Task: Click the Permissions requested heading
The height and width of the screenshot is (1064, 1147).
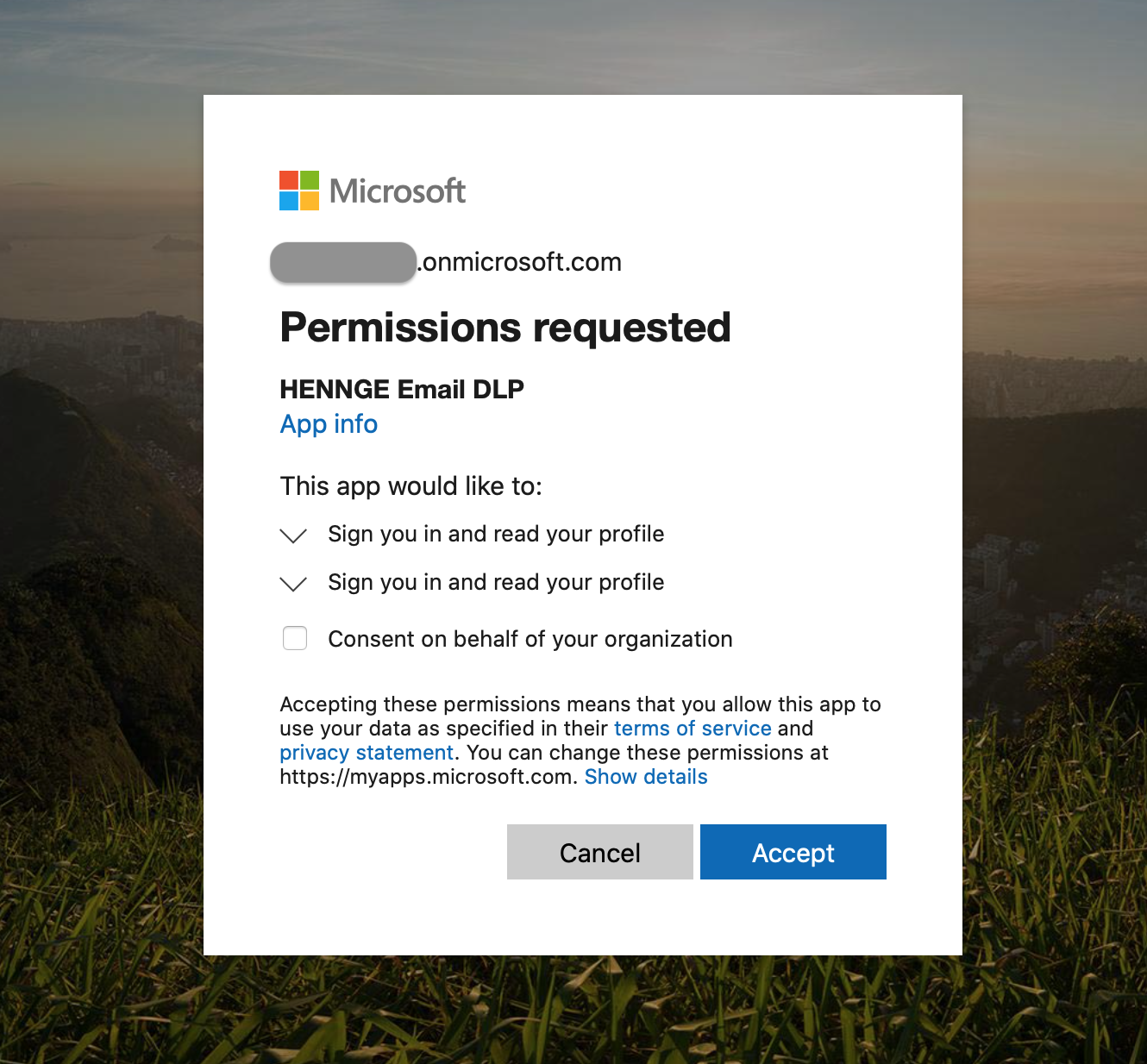Action: (505, 329)
